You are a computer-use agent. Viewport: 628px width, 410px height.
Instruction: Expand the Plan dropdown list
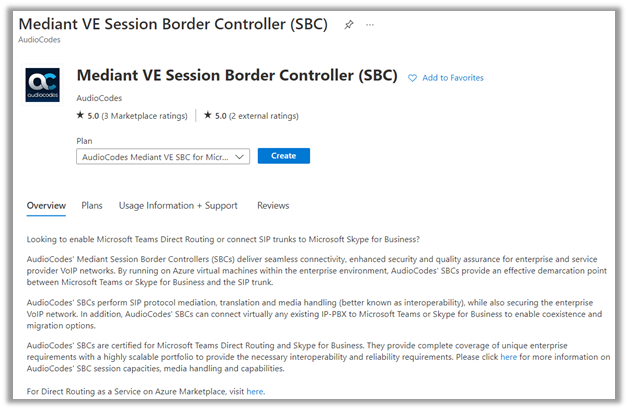point(163,156)
